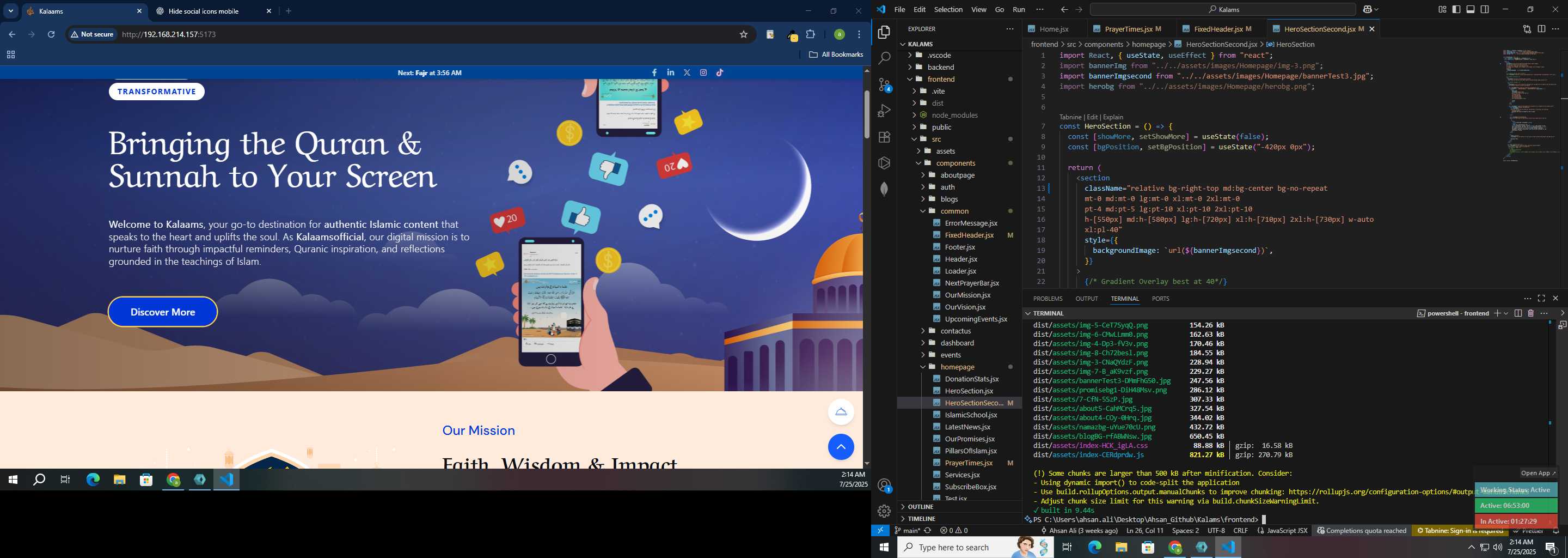Click the Open App button overlay
The height and width of the screenshot is (558, 1568).
(1538, 472)
